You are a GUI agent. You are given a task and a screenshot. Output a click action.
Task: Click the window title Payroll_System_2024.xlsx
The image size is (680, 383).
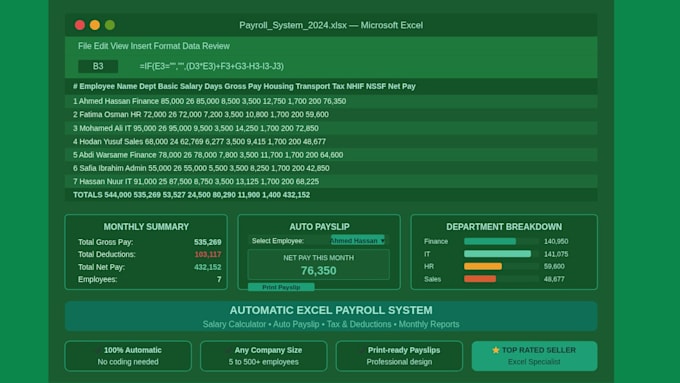point(331,25)
